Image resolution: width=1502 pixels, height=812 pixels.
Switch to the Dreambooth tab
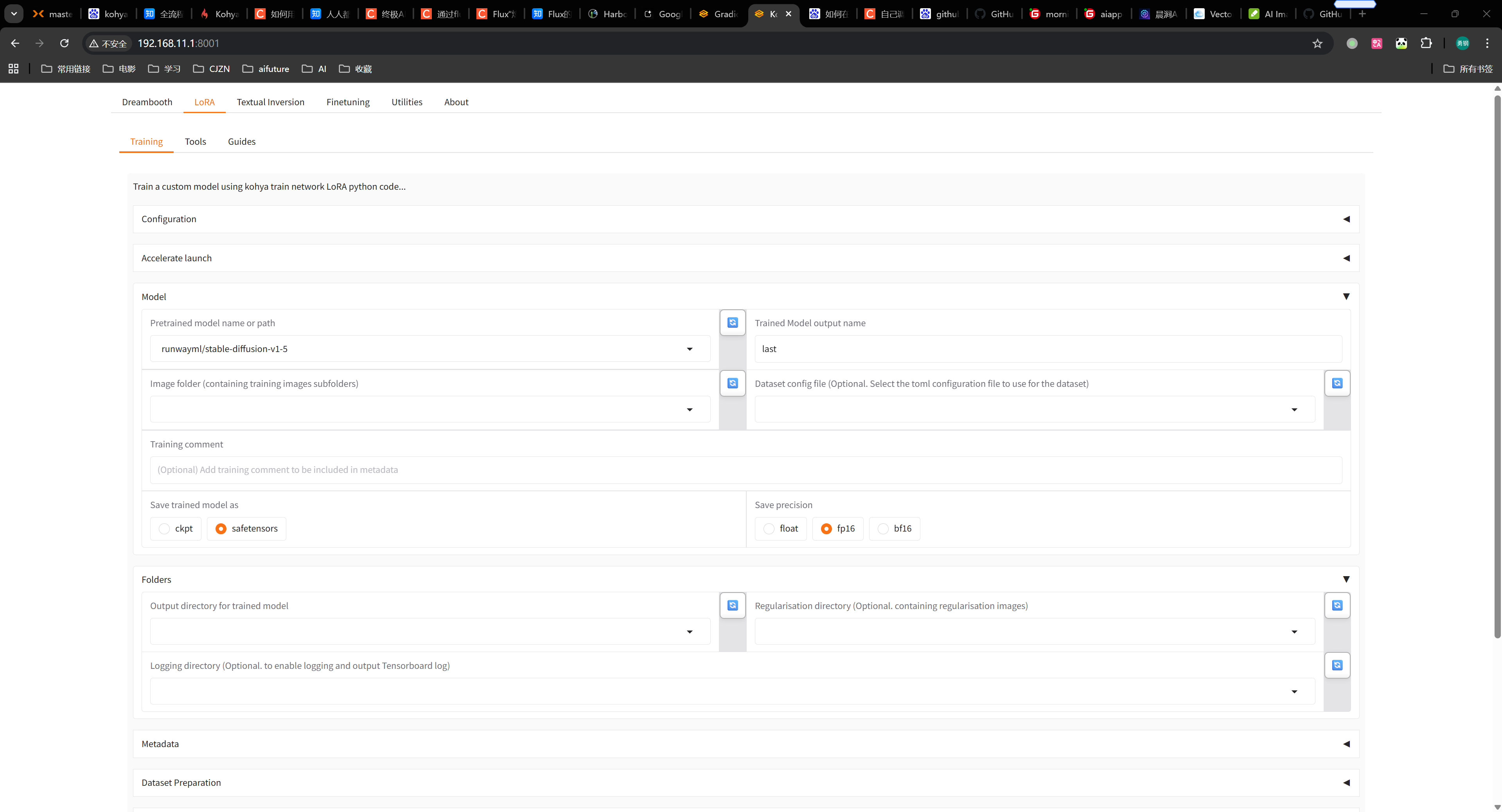(147, 102)
